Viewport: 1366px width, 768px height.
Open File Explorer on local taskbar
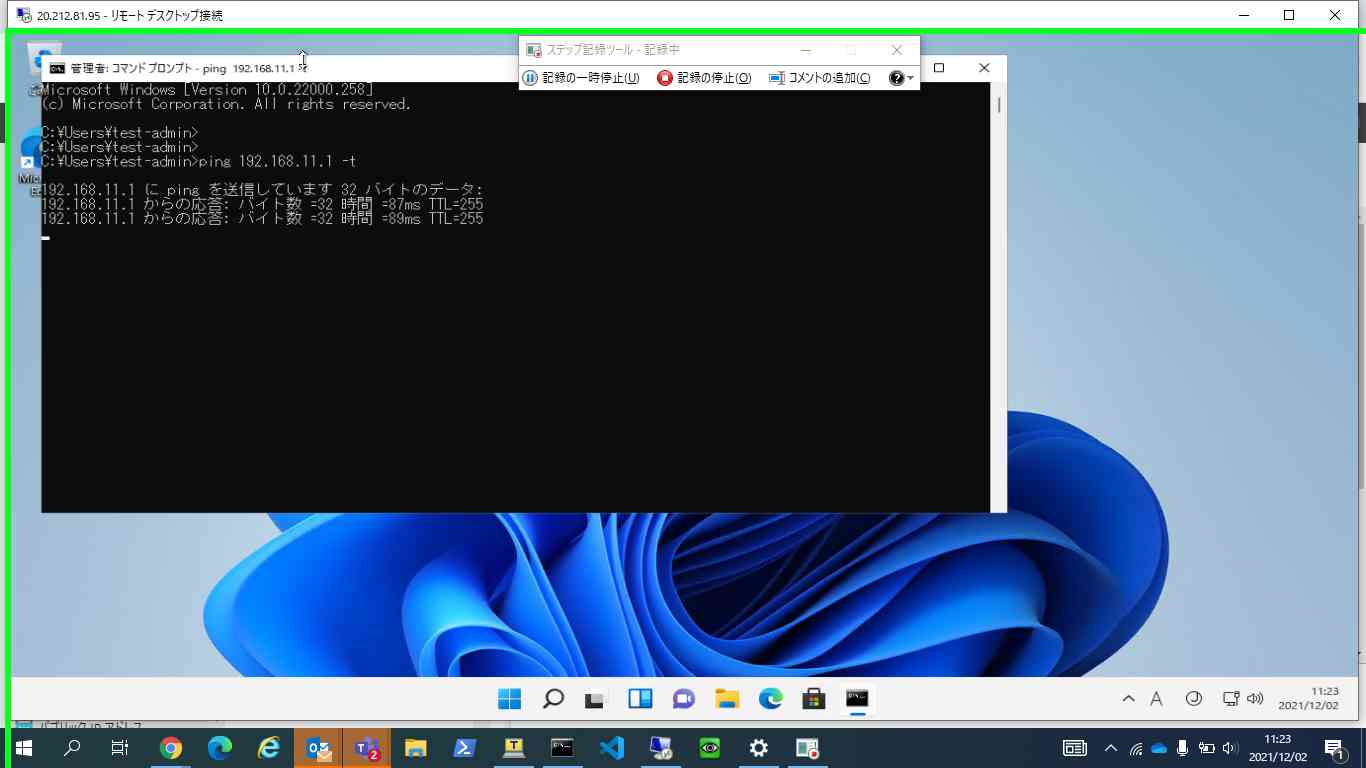click(x=415, y=748)
